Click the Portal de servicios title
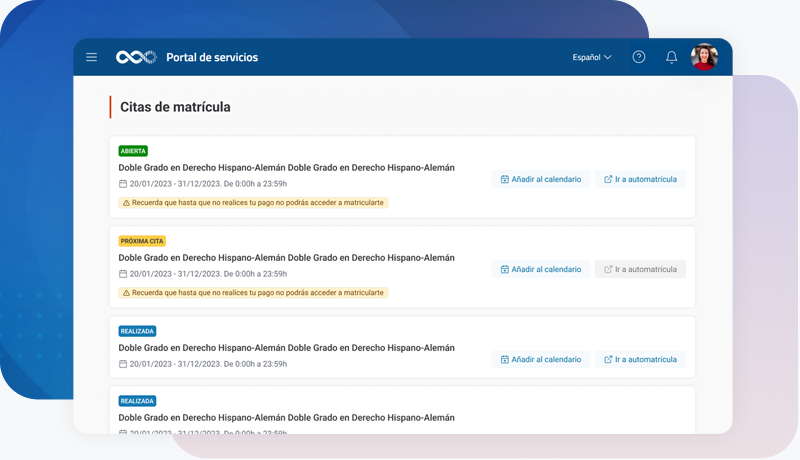The width and height of the screenshot is (800, 460). [212, 57]
